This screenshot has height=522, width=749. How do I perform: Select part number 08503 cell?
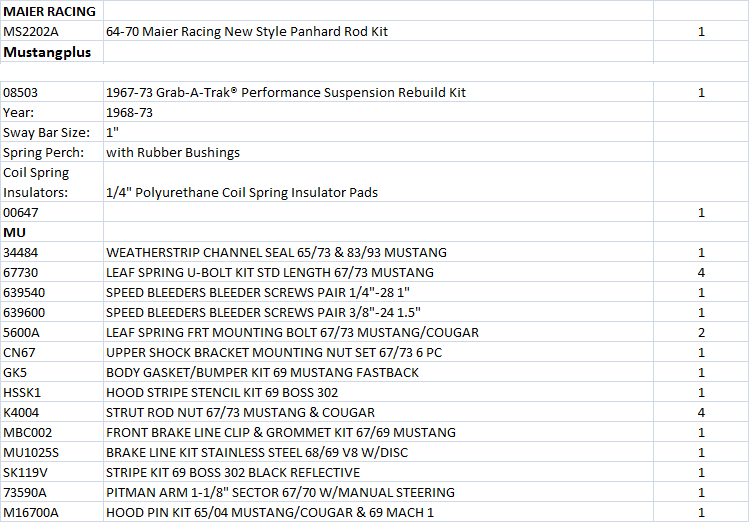click(52, 92)
